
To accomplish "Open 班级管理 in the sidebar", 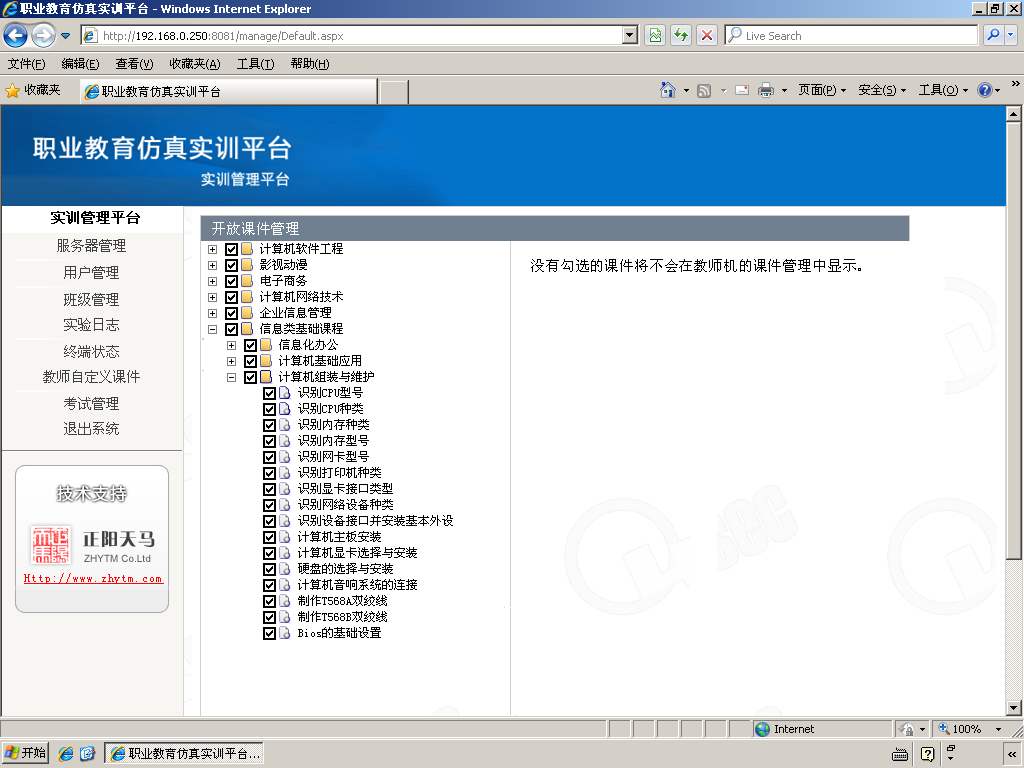I will point(91,299).
